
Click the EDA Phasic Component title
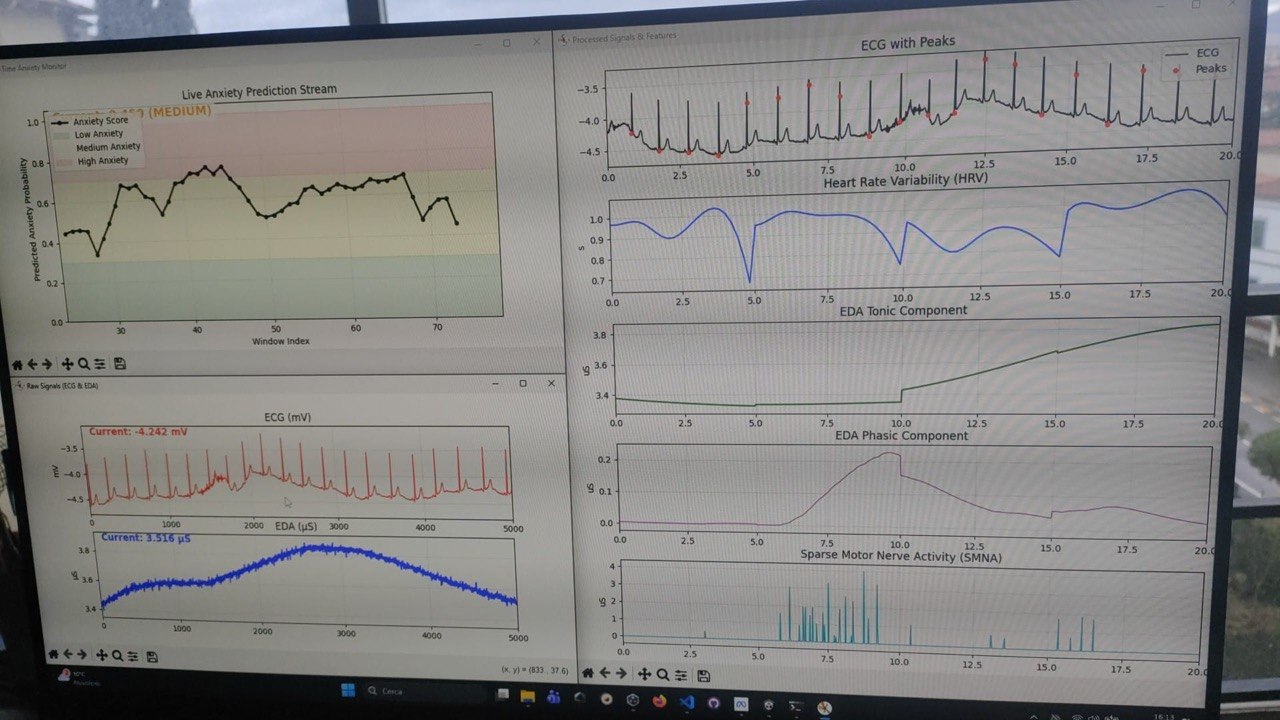[901, 436]
